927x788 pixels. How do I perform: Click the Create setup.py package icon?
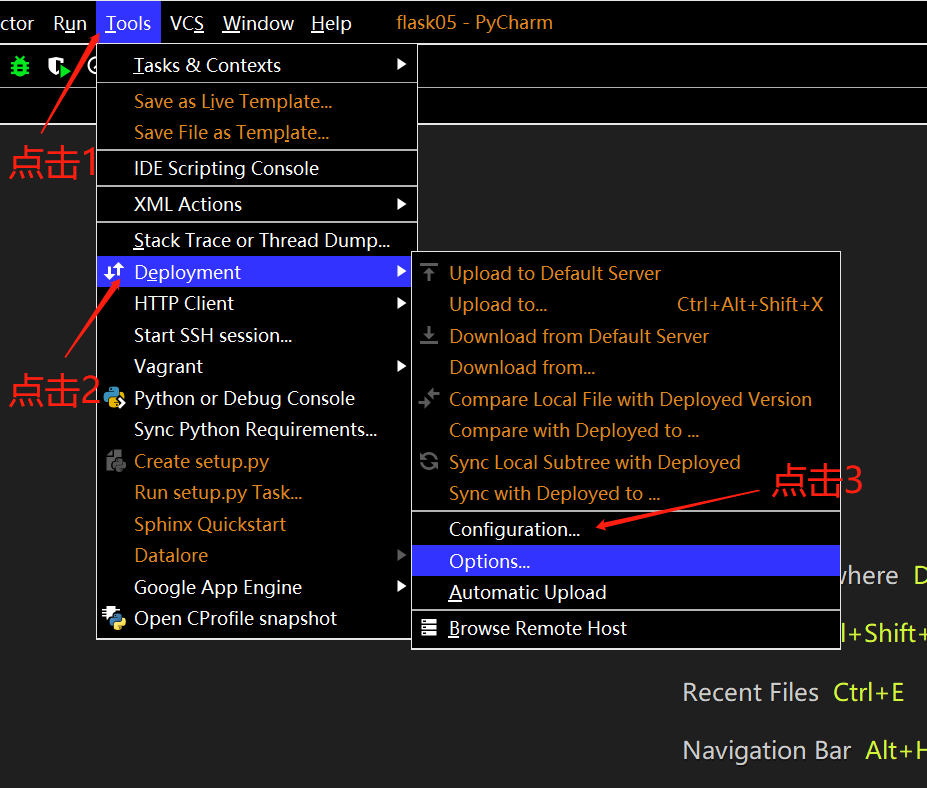click(x=116, y=461)
